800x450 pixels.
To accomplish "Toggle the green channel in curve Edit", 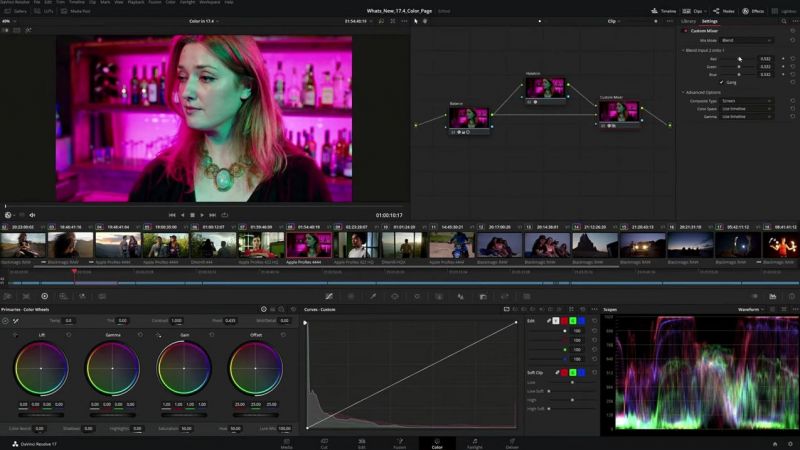I will pyautogui.click(x=574, y=321).
